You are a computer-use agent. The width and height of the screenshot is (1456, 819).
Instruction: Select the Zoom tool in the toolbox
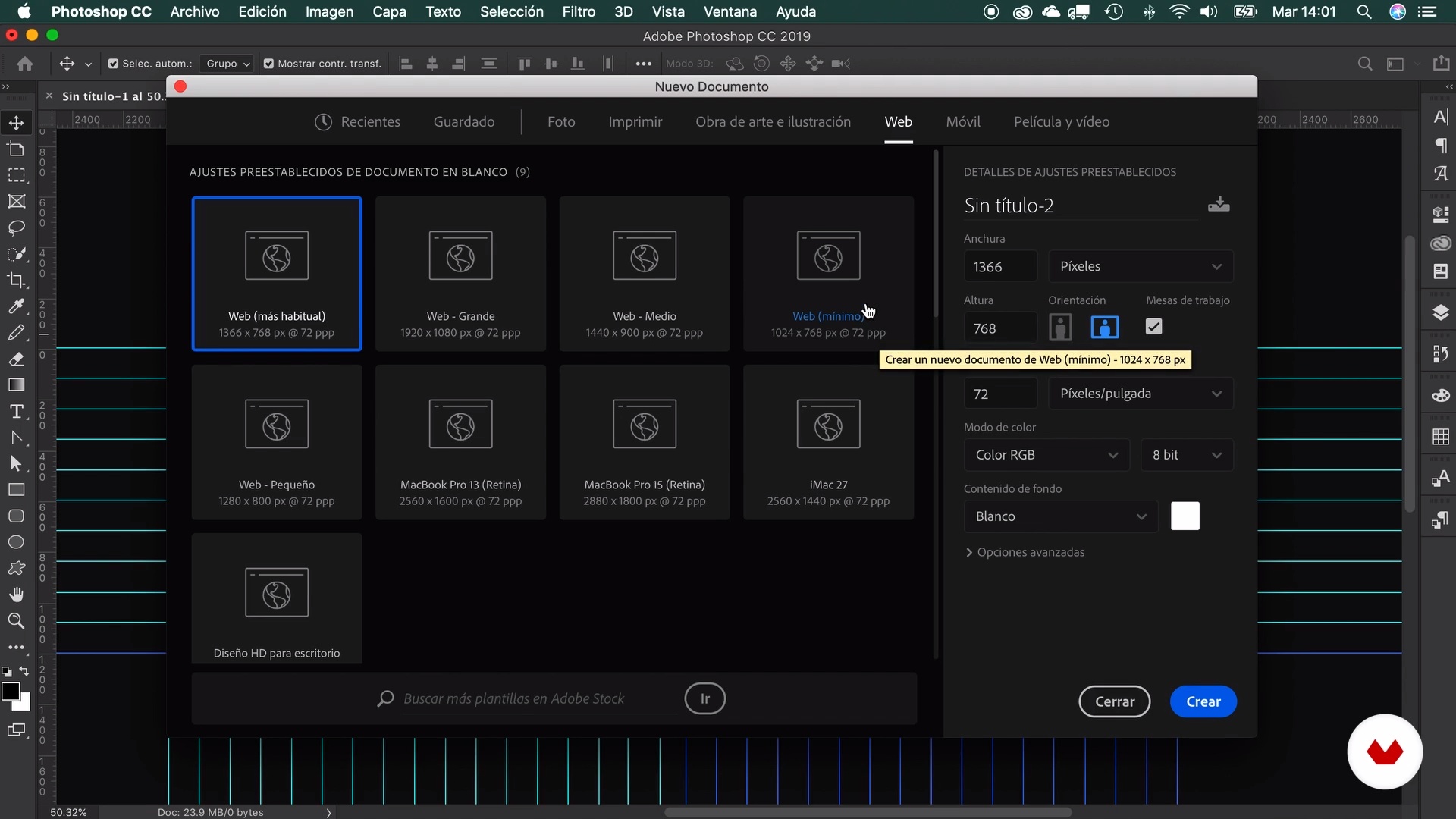pos(16,620)
